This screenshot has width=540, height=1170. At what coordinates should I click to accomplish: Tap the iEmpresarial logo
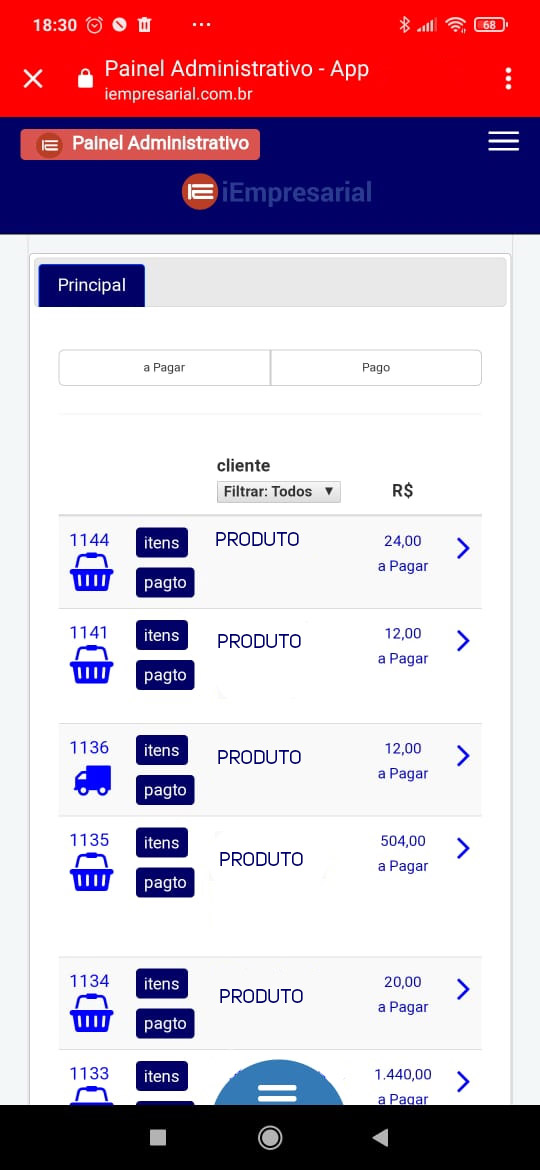[x=277, y=193]
